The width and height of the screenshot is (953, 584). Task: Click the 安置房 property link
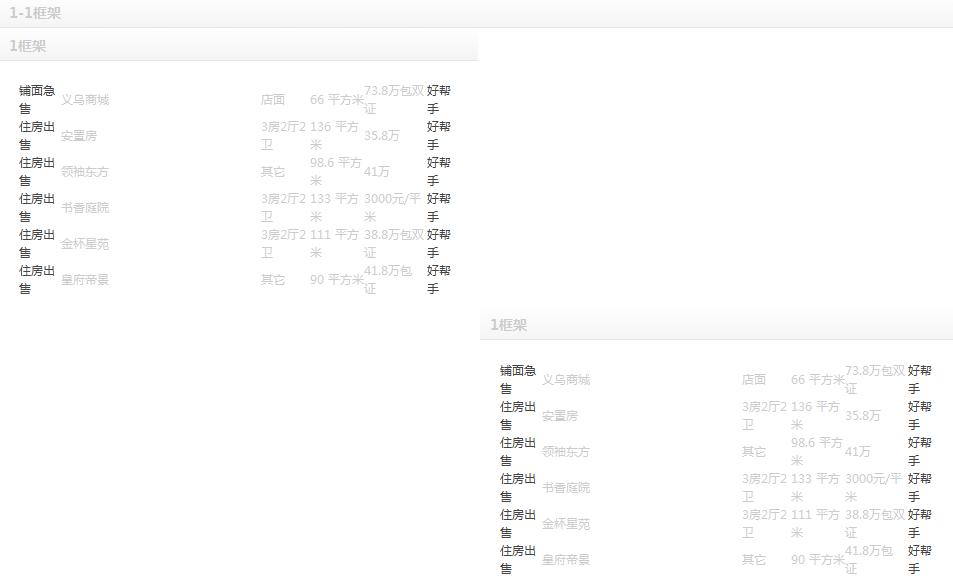pyautogui.click(x=80, y=135)
